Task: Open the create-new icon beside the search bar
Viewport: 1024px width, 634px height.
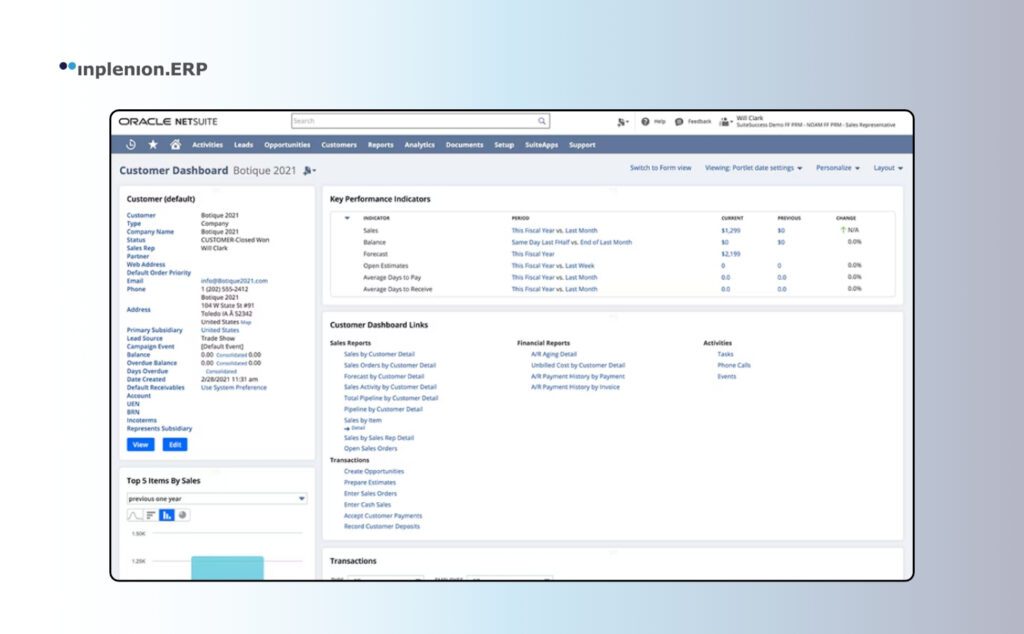Action: [622, 121]
